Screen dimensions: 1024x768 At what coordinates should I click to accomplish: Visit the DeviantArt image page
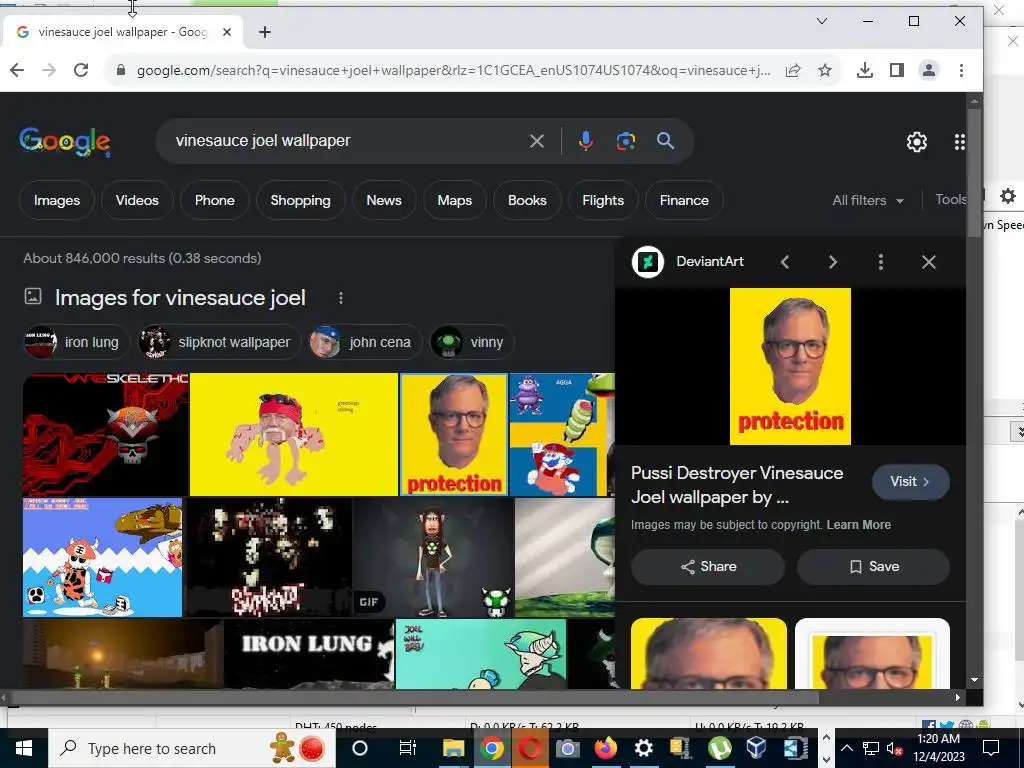910,481
